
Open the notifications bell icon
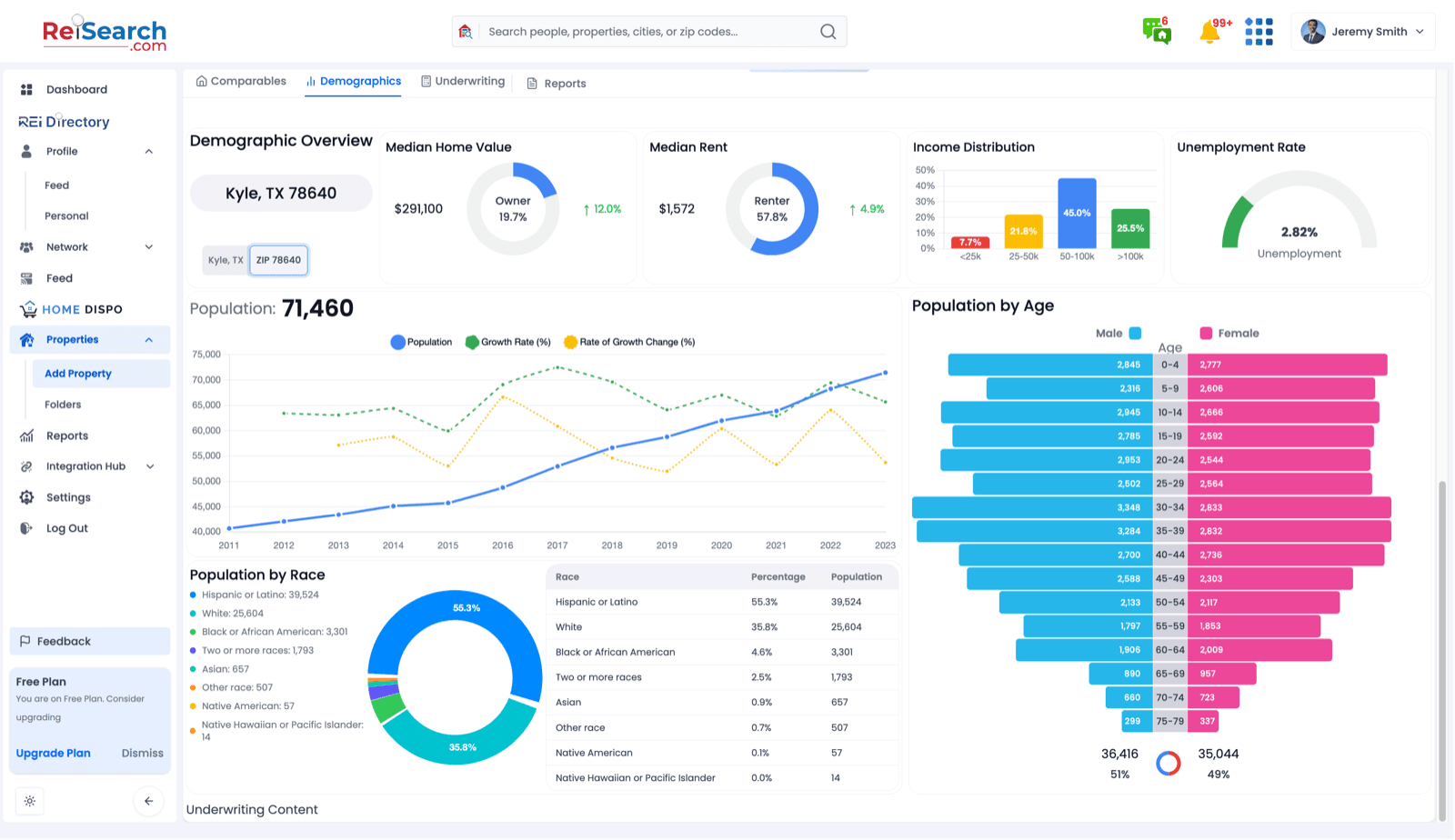(x=1210, y=32)
